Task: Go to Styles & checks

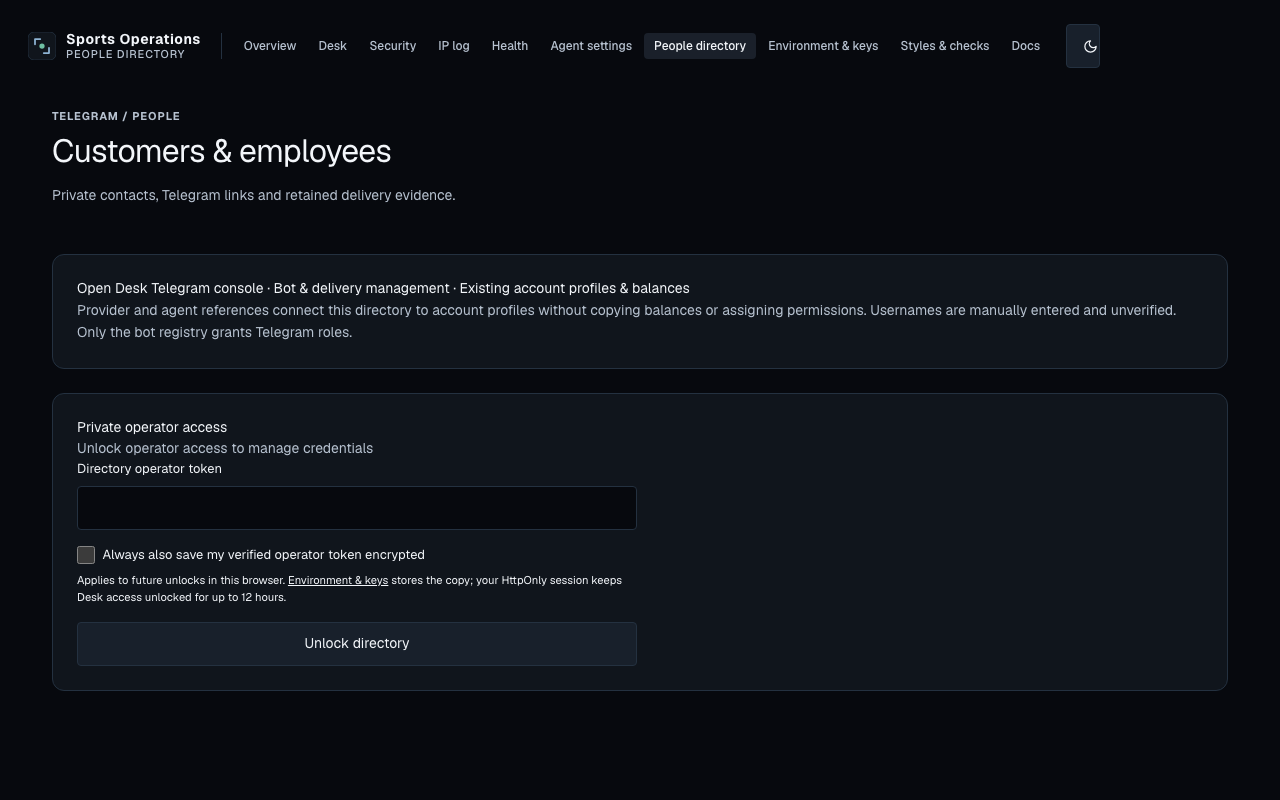Action: pyautogui.click(x=945, y=46)
